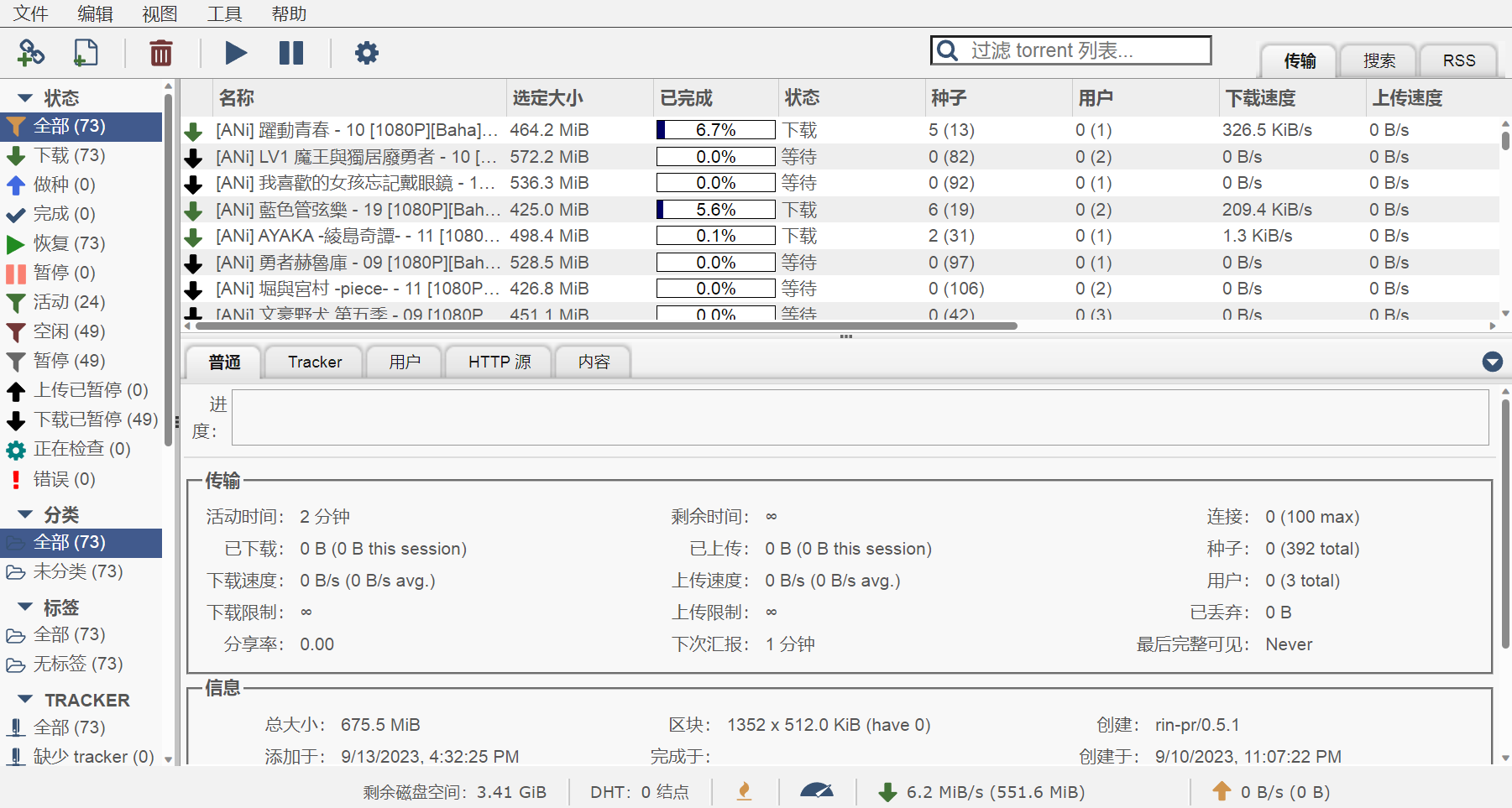Click the add torrent link icon
This screenshot has width=1512, height=808.
(31, 53)
